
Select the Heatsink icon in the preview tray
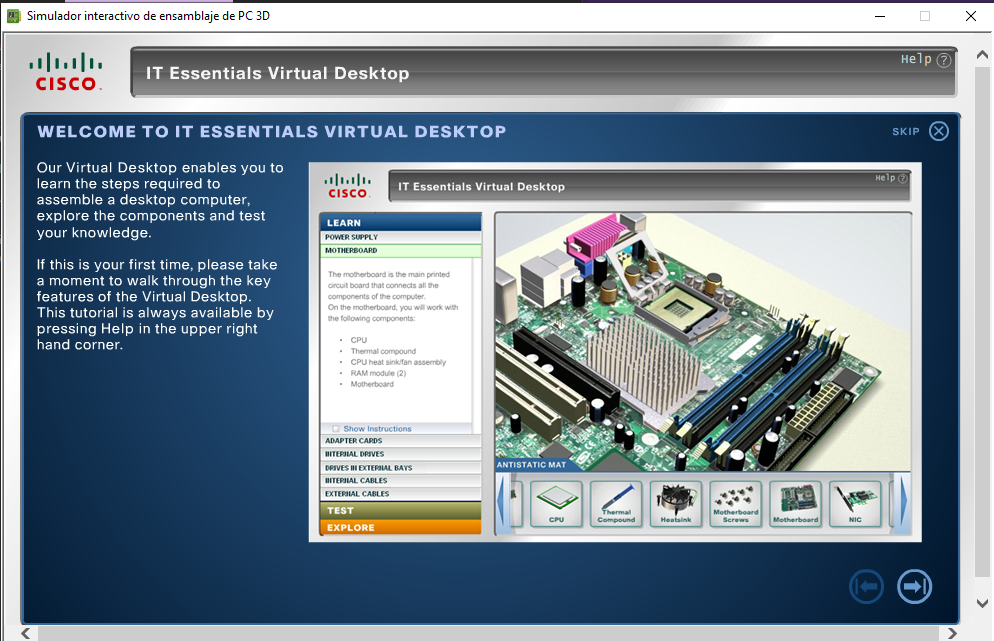(x=676, y=504)
